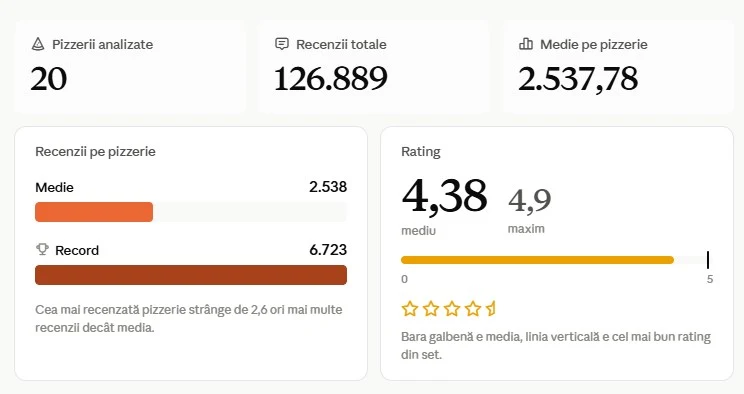This screenshot has width=744, height=394.
Task: Click the orange Medie progress bar
Action: [94, 212]
